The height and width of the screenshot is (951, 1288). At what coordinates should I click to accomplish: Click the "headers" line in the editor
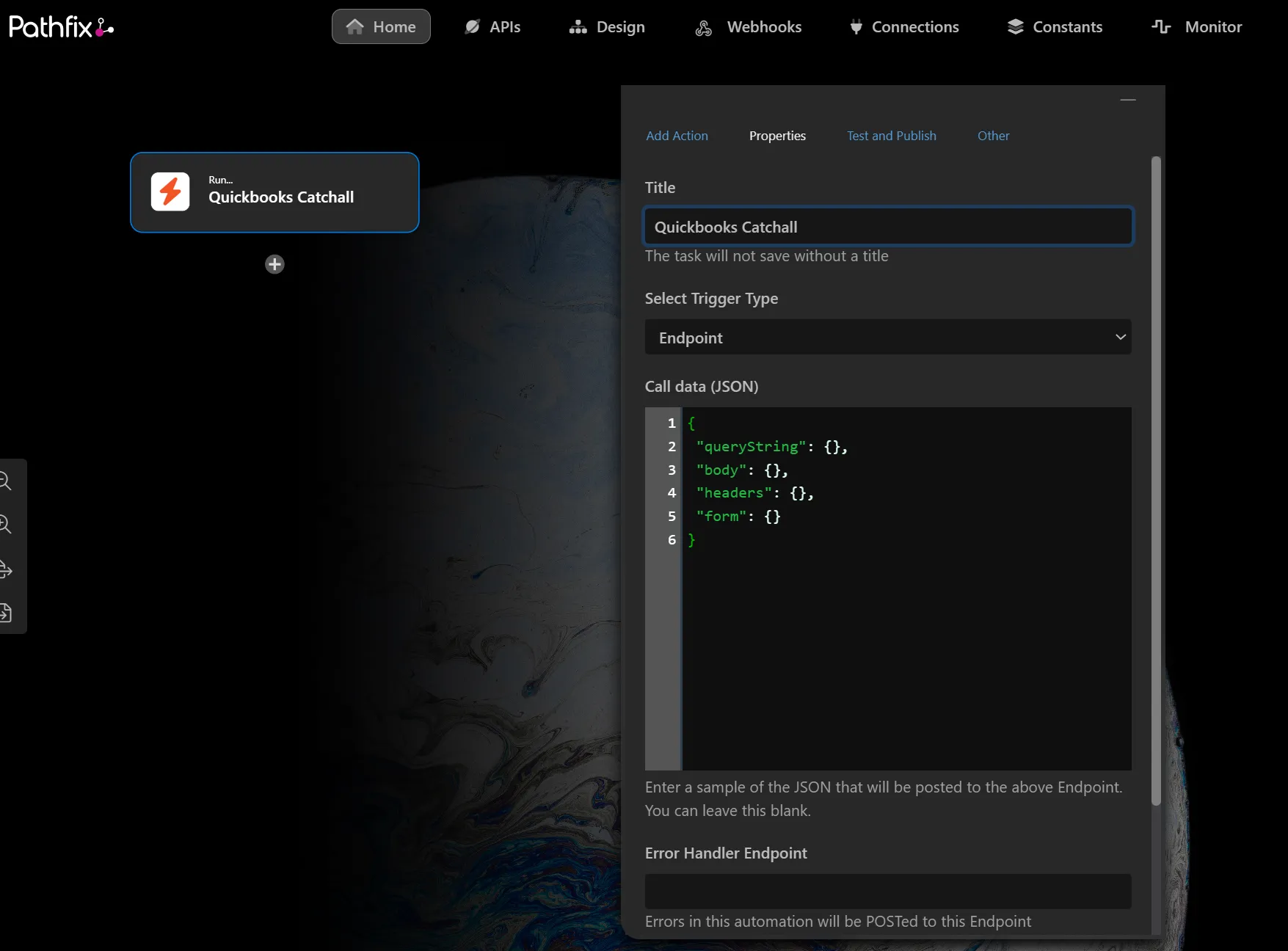pos(754,493)
